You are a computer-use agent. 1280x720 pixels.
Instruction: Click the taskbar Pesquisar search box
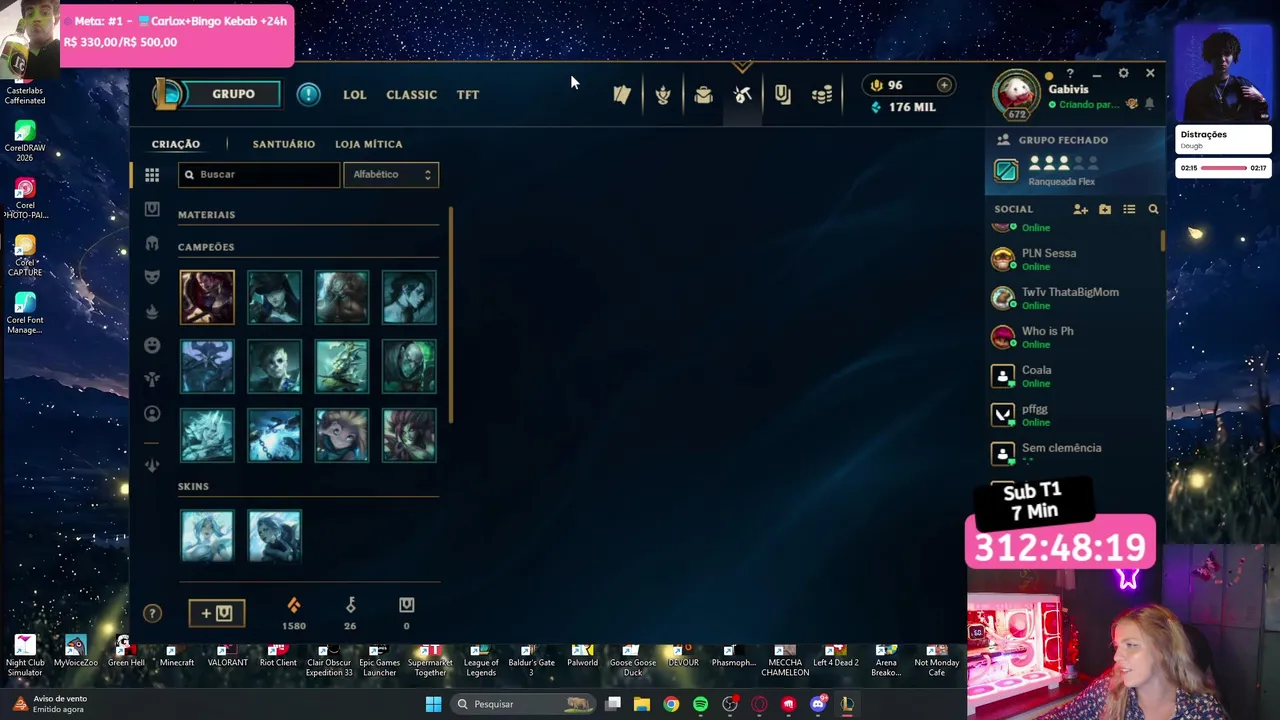[521, 704]
